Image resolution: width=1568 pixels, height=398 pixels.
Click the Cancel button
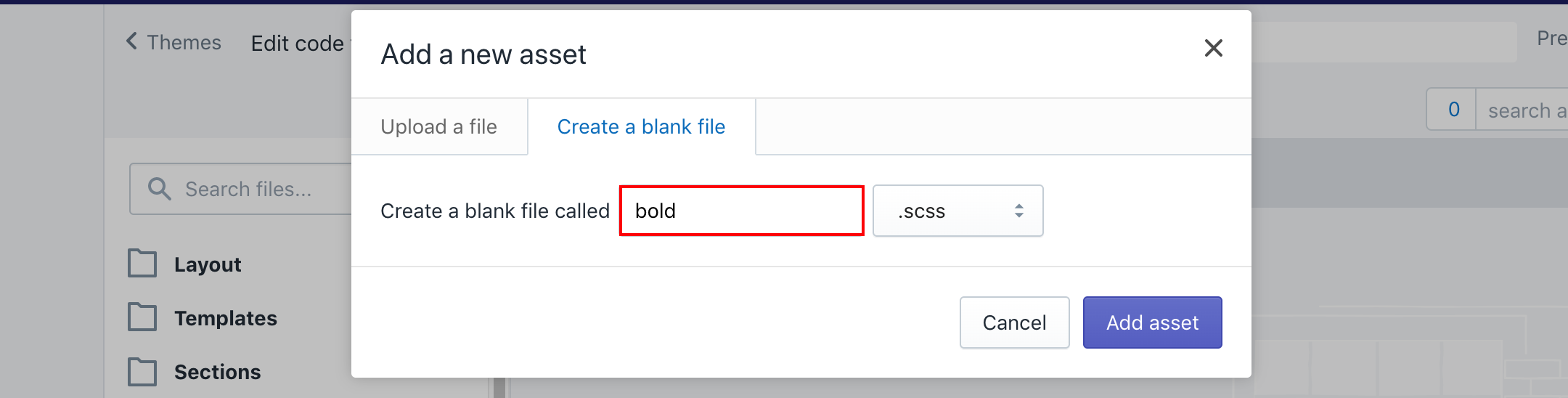click(1015, 322)
